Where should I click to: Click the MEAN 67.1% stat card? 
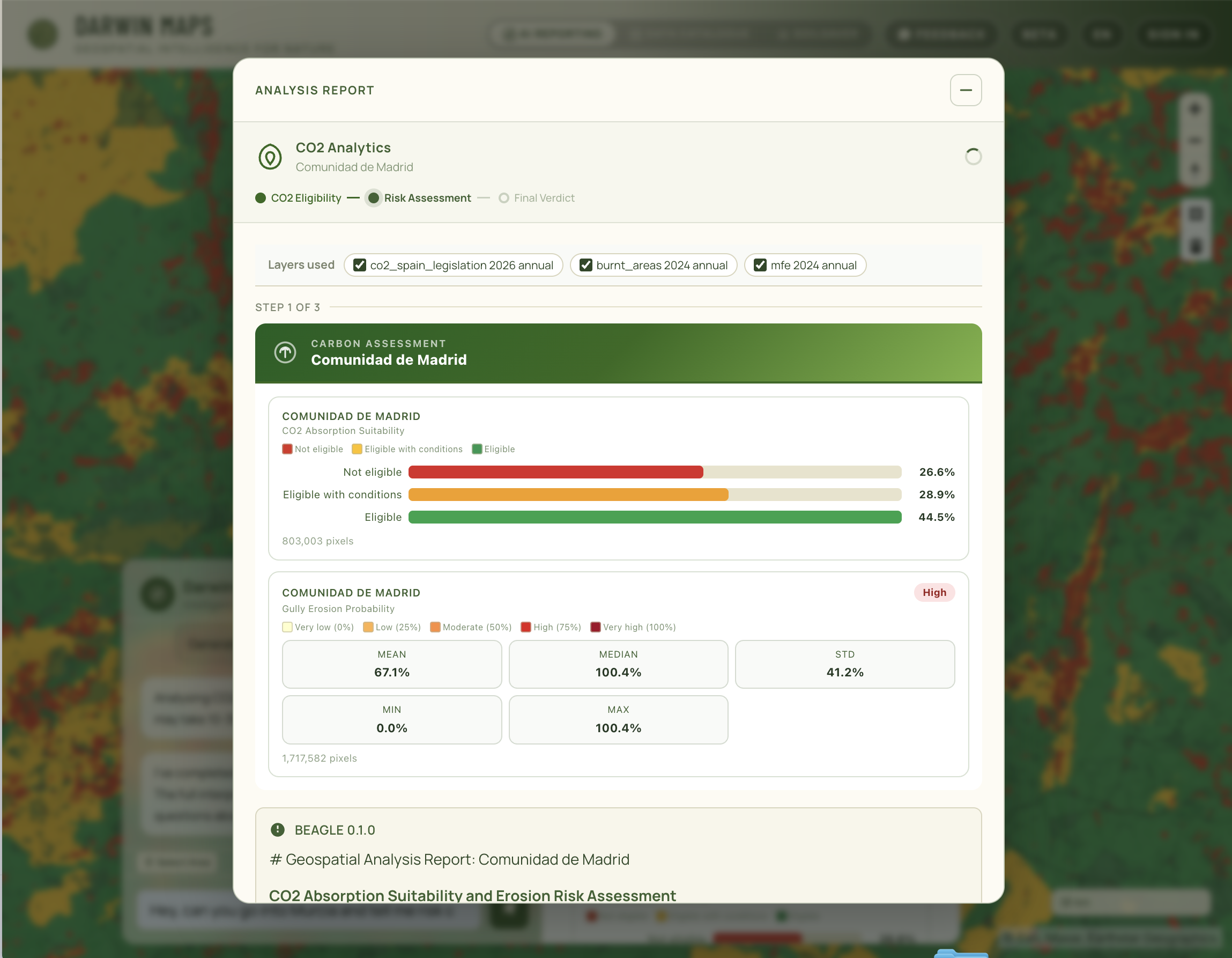[392, 665]
